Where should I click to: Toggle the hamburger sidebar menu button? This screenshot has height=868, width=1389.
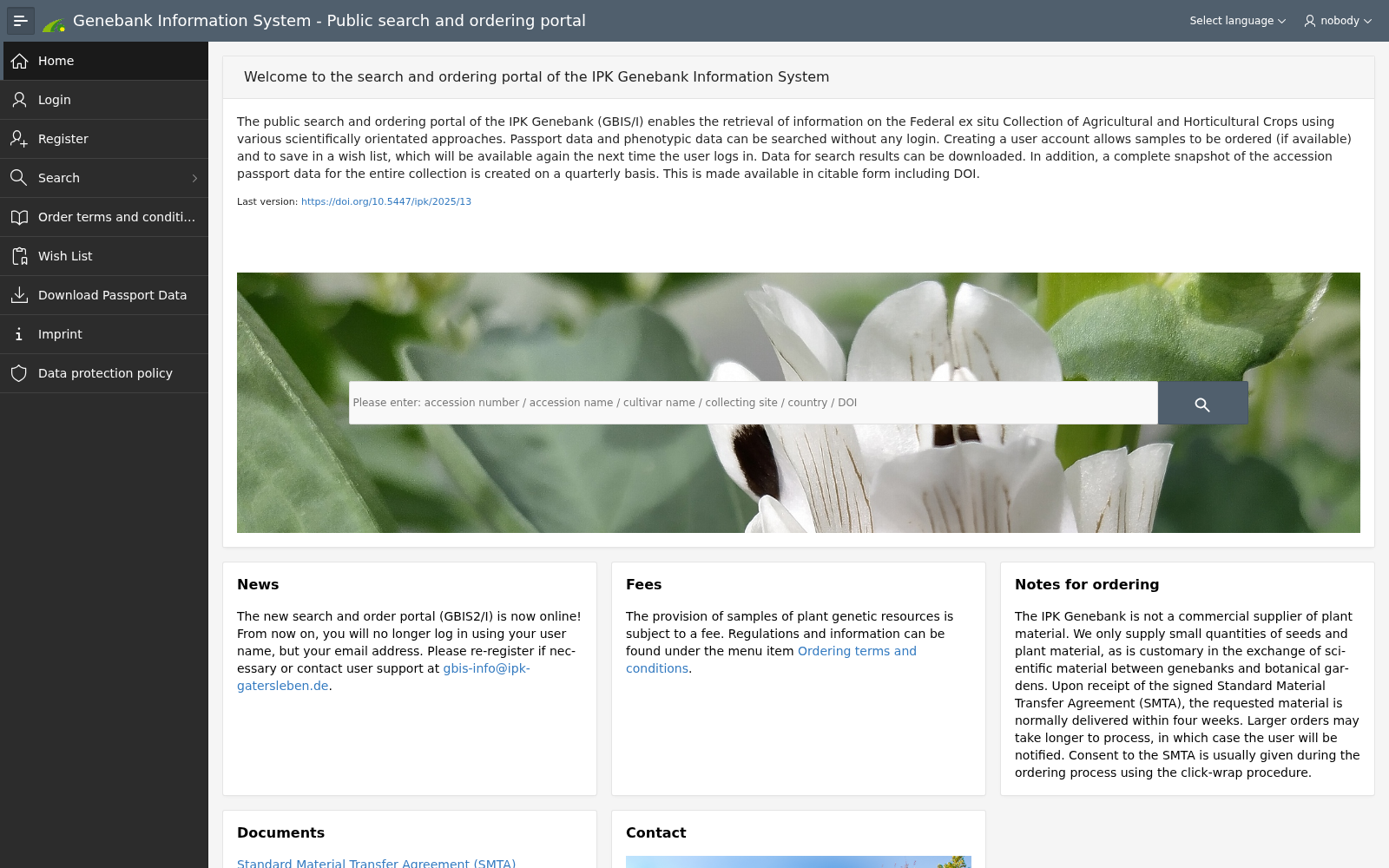[x=21, y=21]
